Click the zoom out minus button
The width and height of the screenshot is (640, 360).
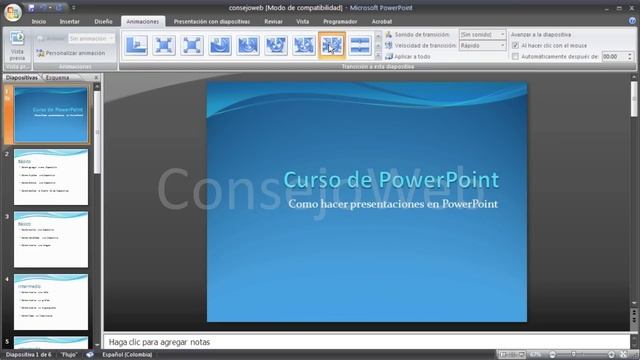(x=552, y=355)
